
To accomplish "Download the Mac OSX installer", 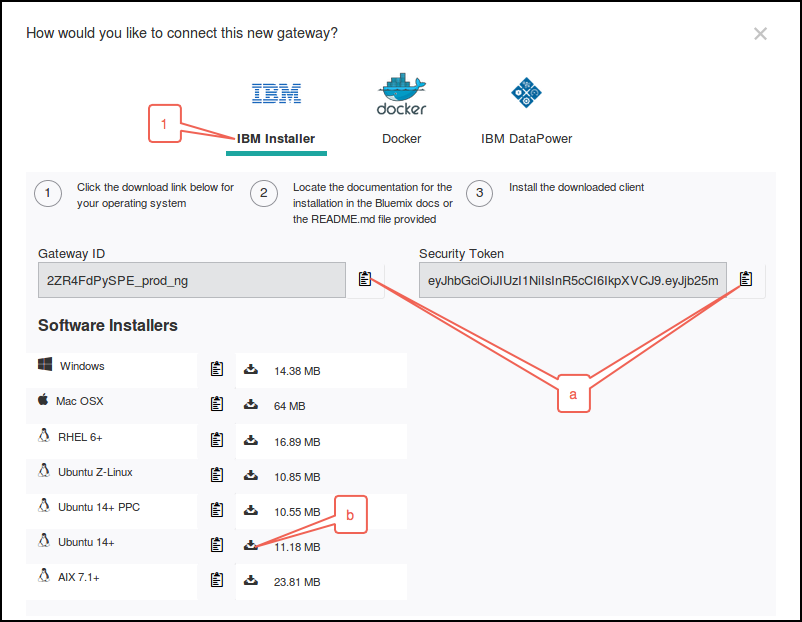I will [x=251, y=404].
